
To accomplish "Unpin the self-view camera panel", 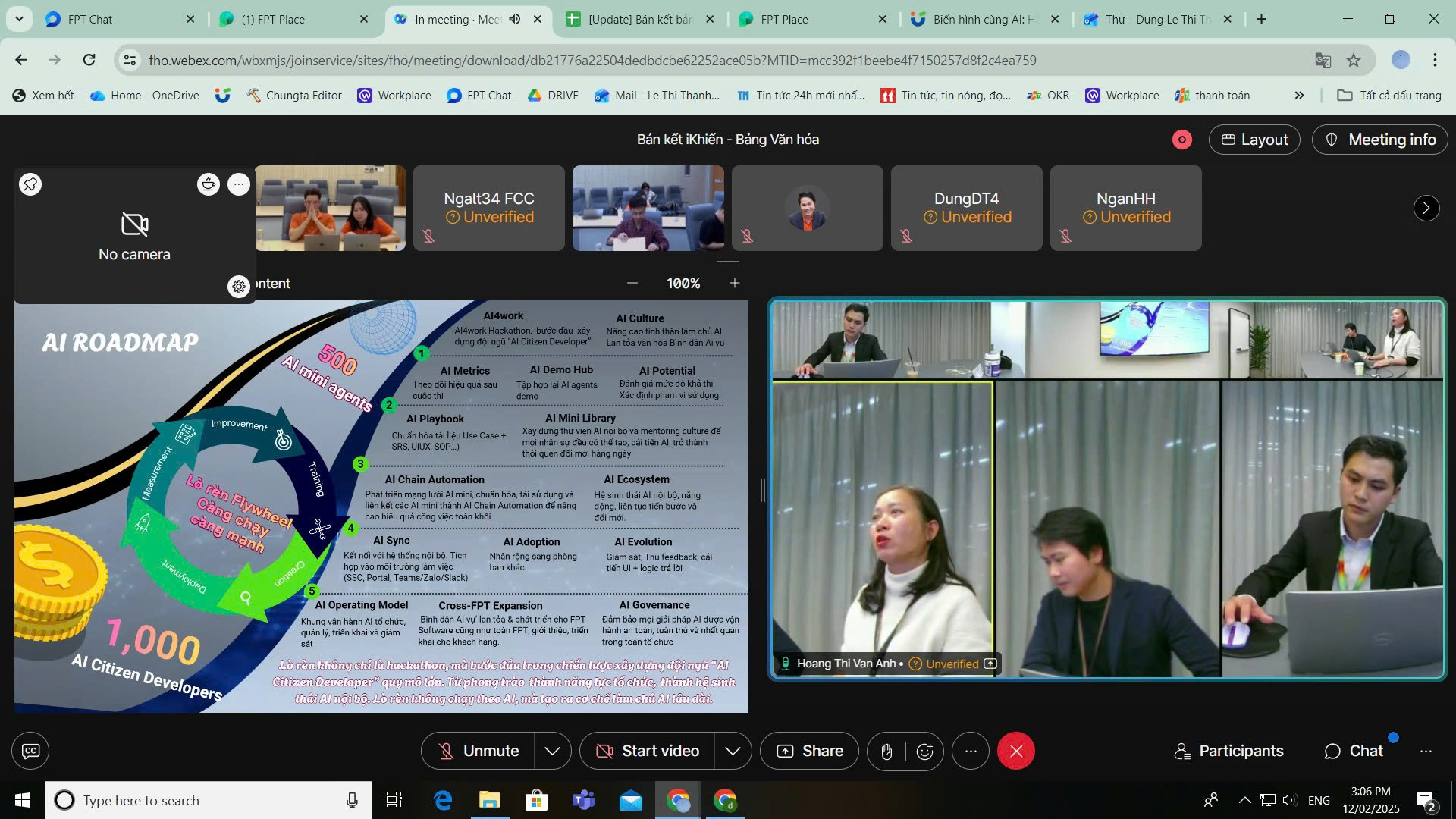I will pyautogui.click(x=30, y=184).
